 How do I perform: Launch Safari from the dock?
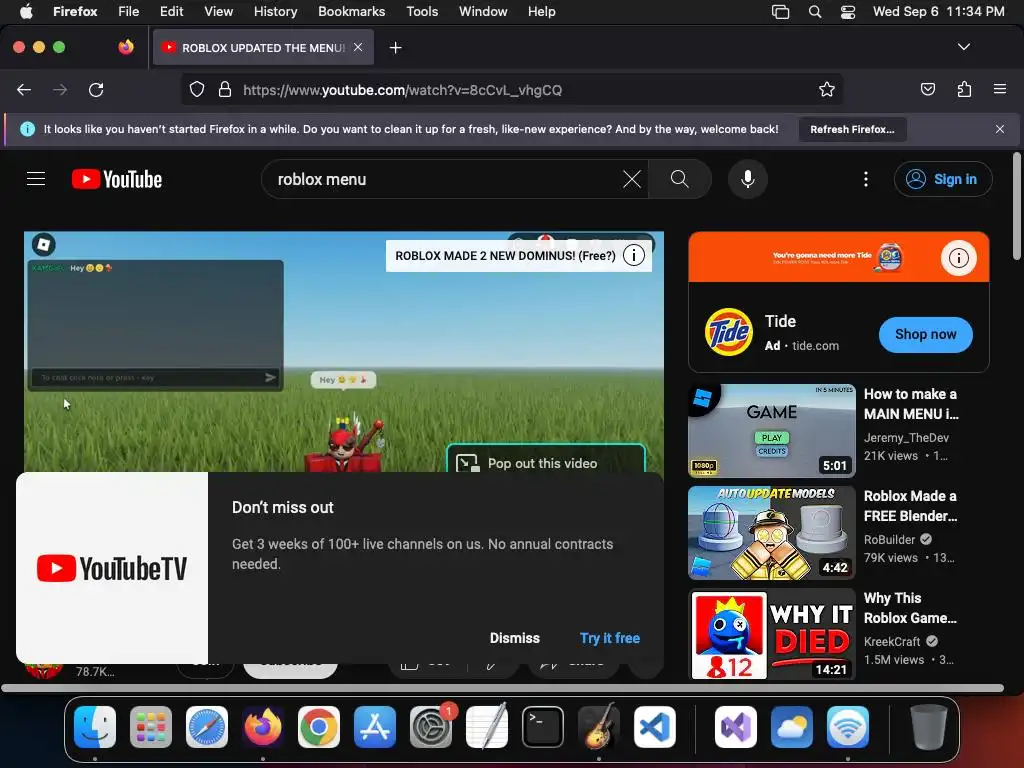[x=207, y=727]
